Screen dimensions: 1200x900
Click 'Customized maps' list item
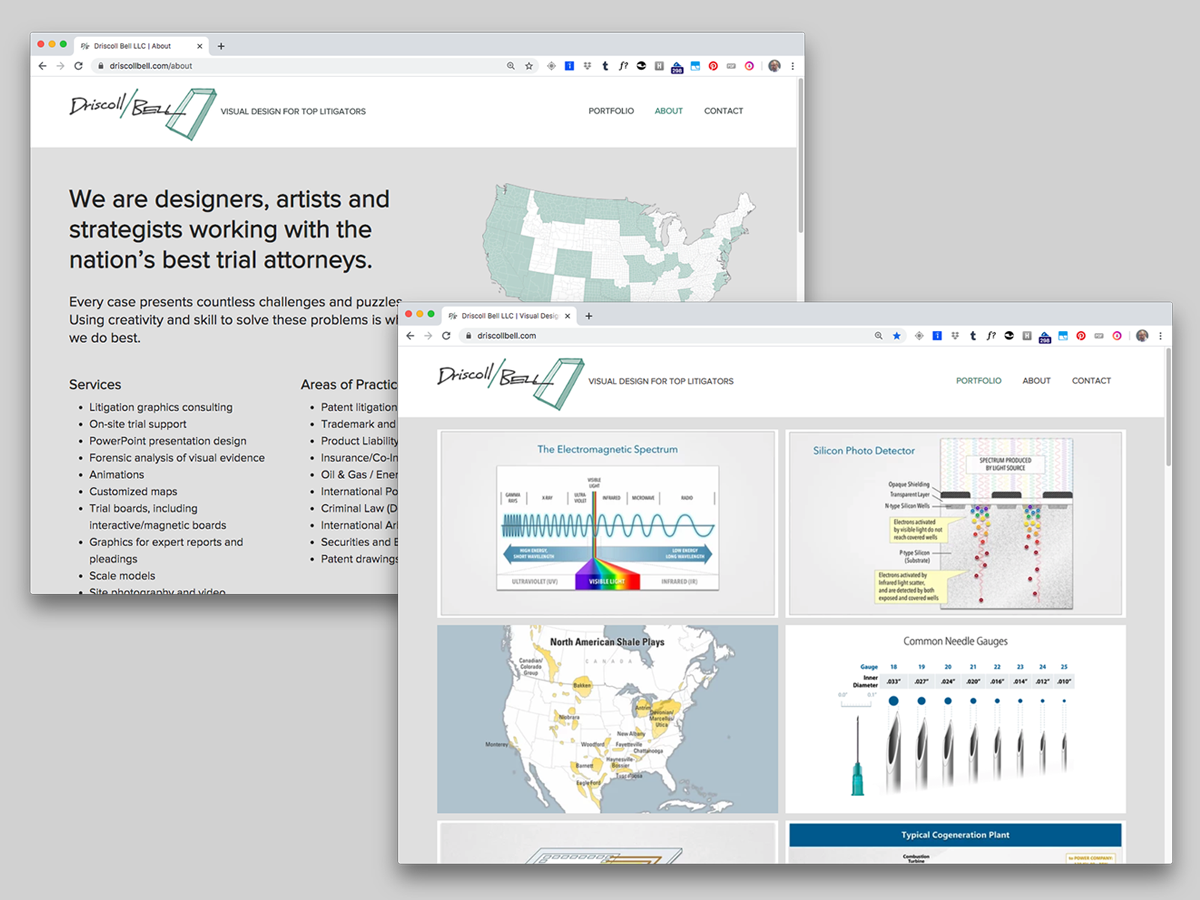tap(133, 492)
